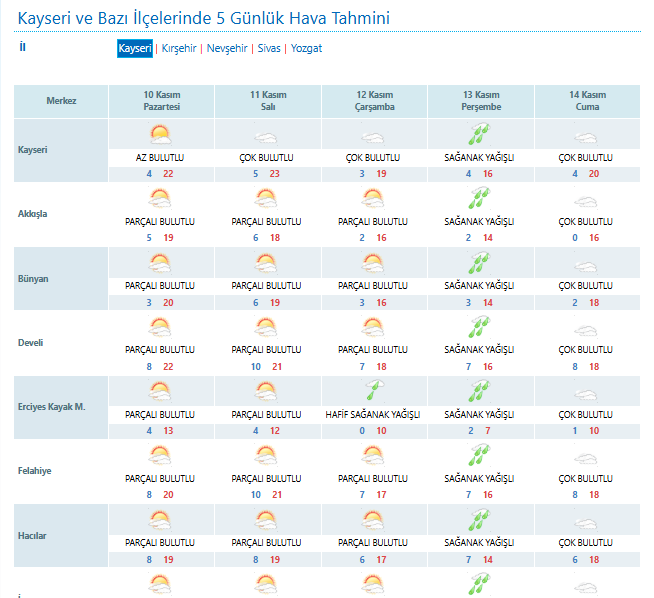Click Erciyes Kayak M. light shower icon for 12 Kasım
Viewport: 654px width, 598px height.
373,391
